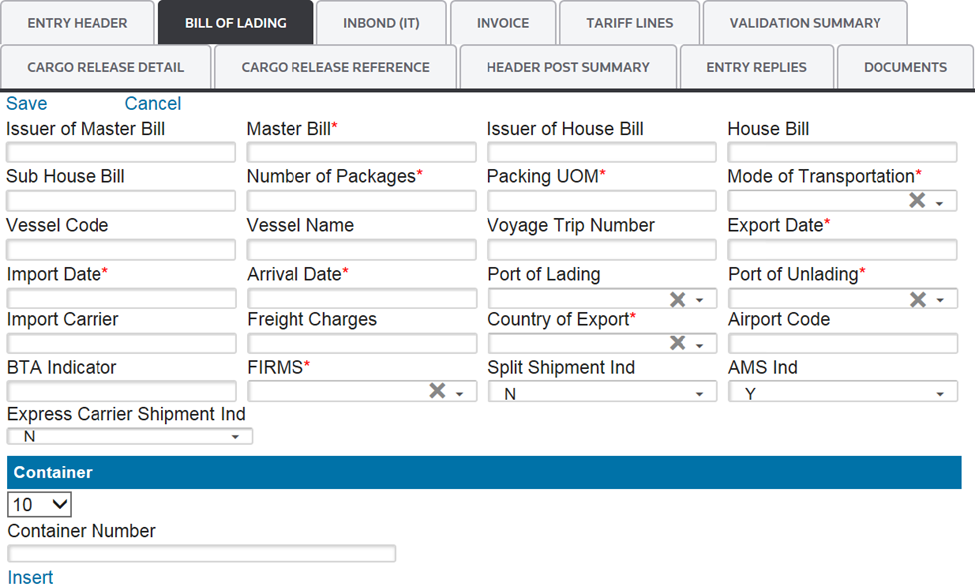Image resolution: width=975 pixels, height=587 pixels.
Task: Click the Master Bill input field
Action: (x=361, y=152)
